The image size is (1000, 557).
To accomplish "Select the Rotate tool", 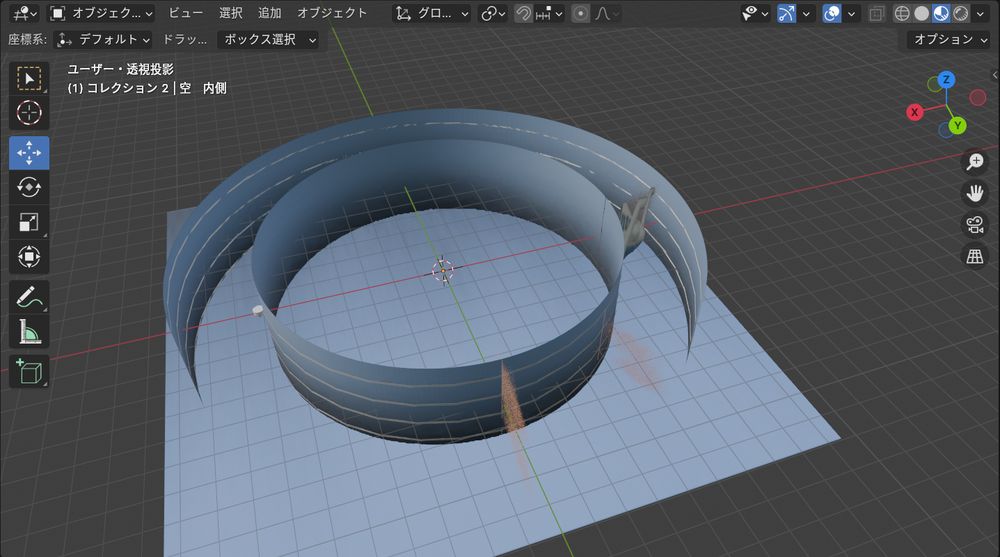I will pyautogui.click(x=29, y=188).
